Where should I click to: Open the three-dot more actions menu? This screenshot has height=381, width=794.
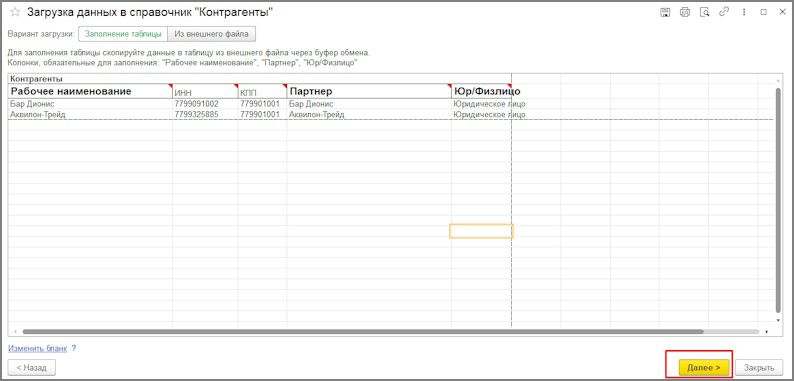pyautogui.click(x=743, y=13)
